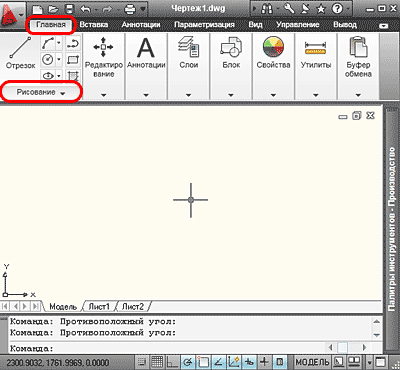
Task: Expand Буфер обмена panel bottom arrow
Action: (358, 95)
